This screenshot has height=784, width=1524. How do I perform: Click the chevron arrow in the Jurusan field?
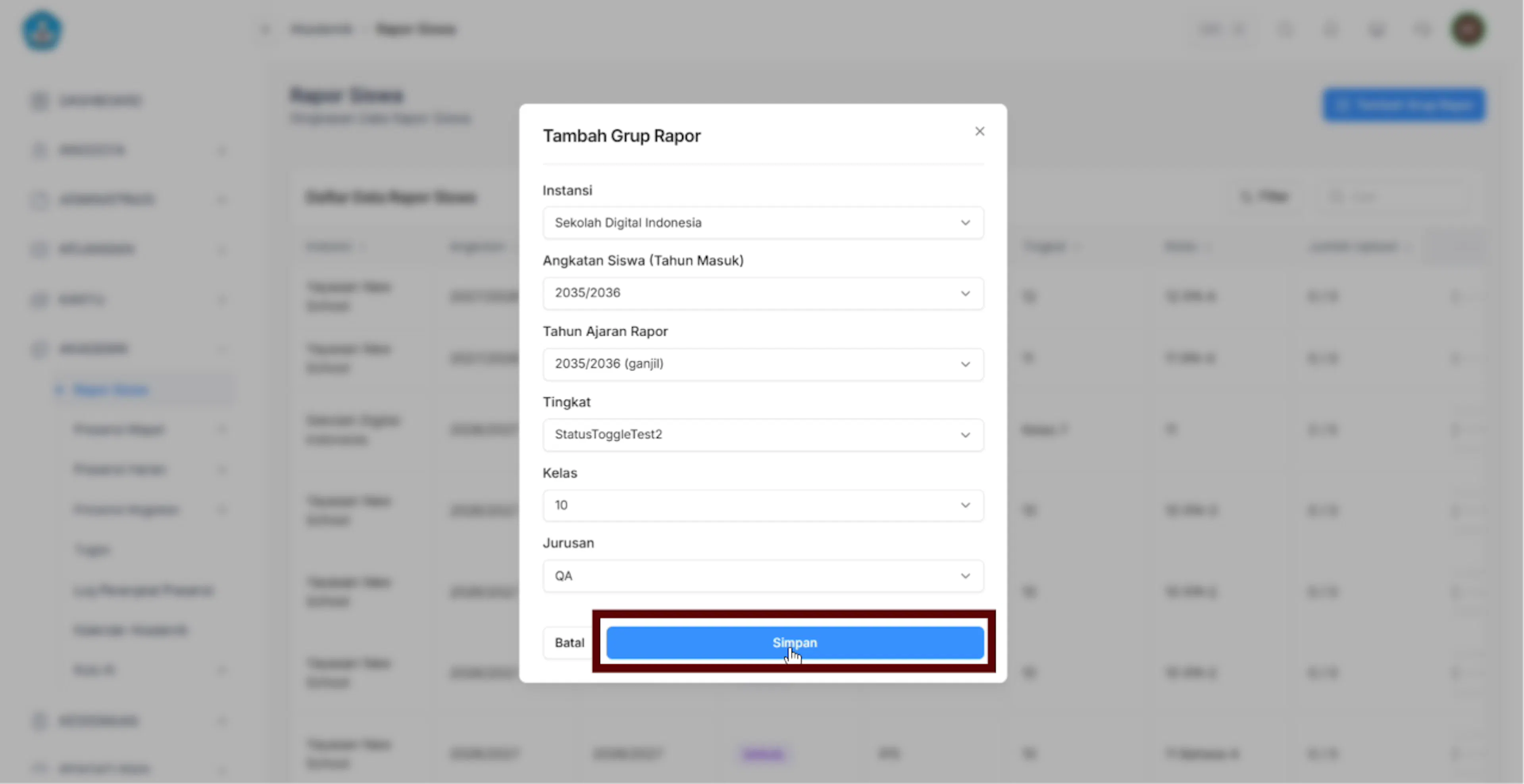click(965, 576)
